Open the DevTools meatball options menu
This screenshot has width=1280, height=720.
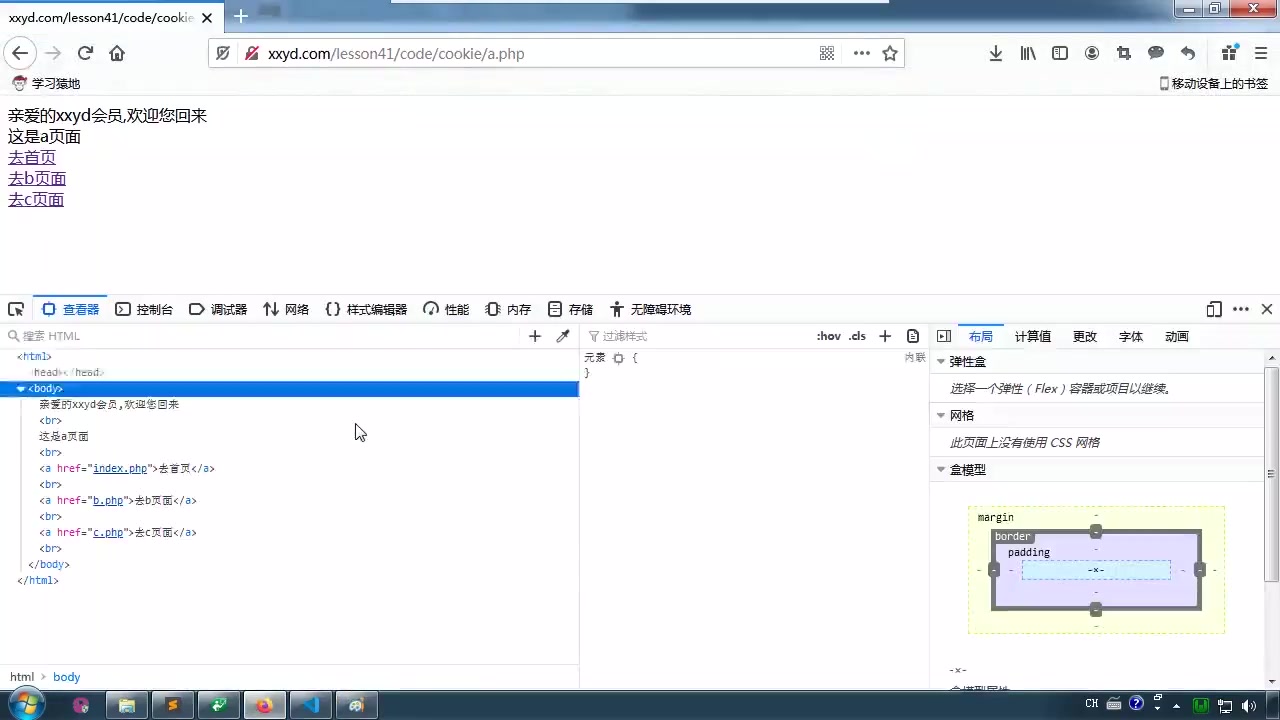[1243, 309]
